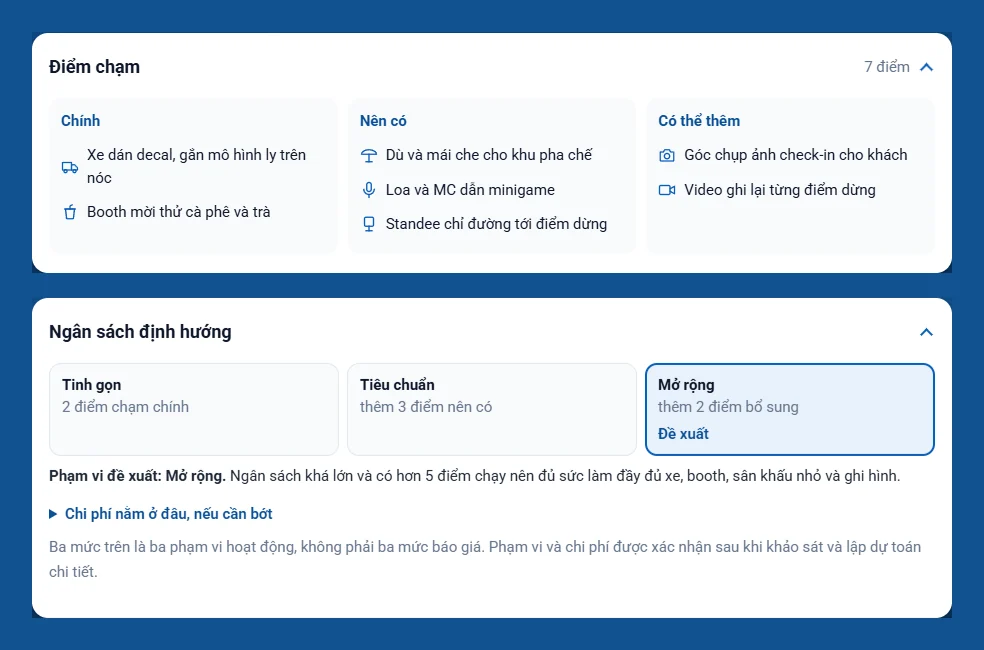Click the camera icon for check-in corner
The width and height of the screenshot is (984, 650).
coord(666,156)
